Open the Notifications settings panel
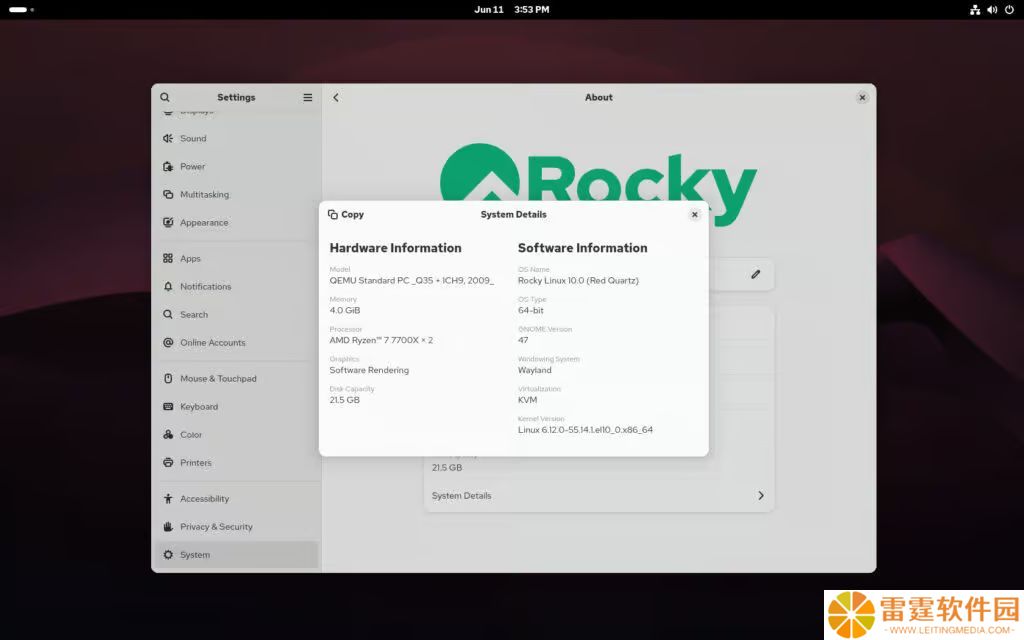Screen dimensions: 1024x640 (238, 287)
